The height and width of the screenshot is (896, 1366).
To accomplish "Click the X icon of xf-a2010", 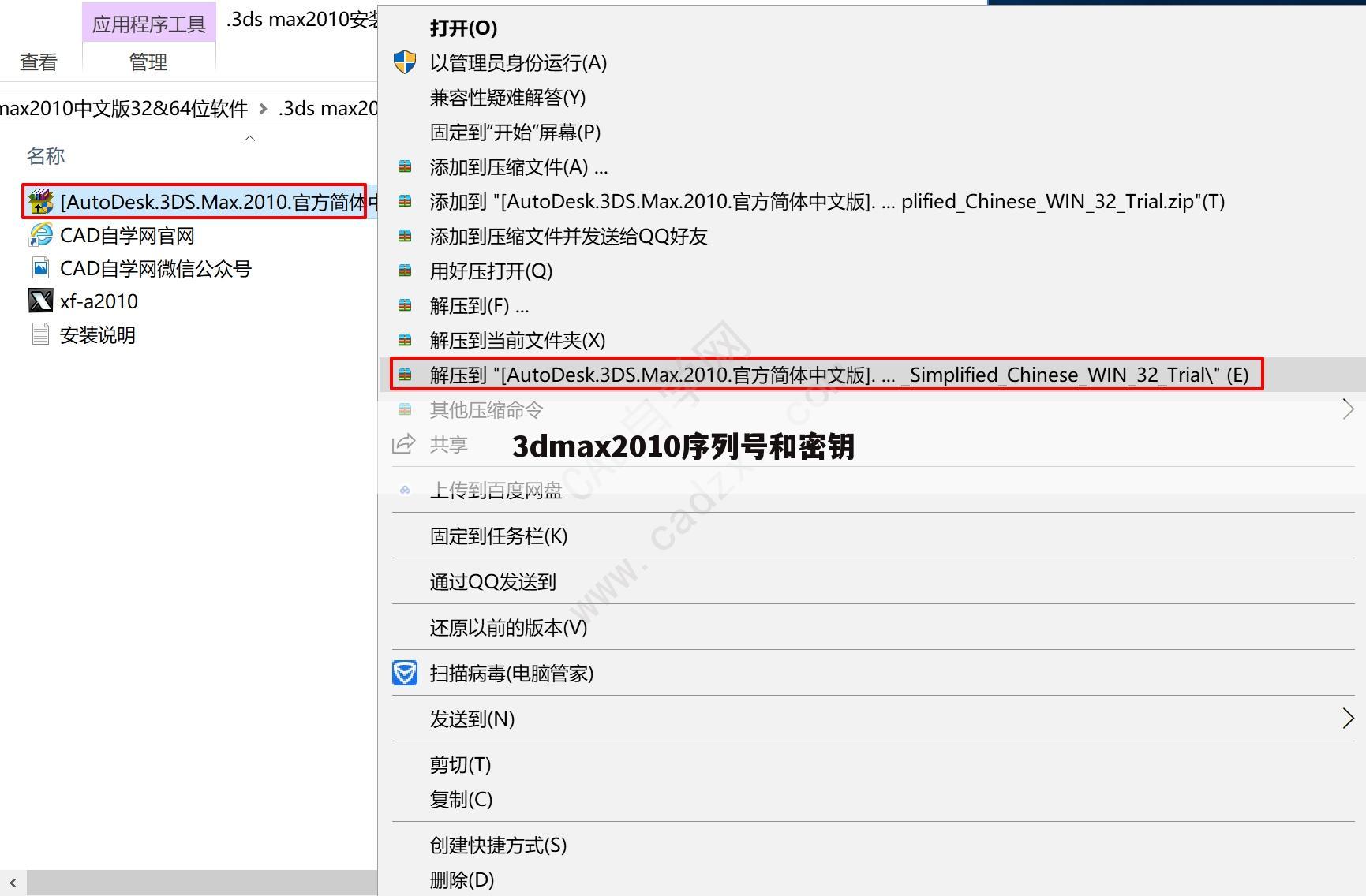I will tap(41, 301).
